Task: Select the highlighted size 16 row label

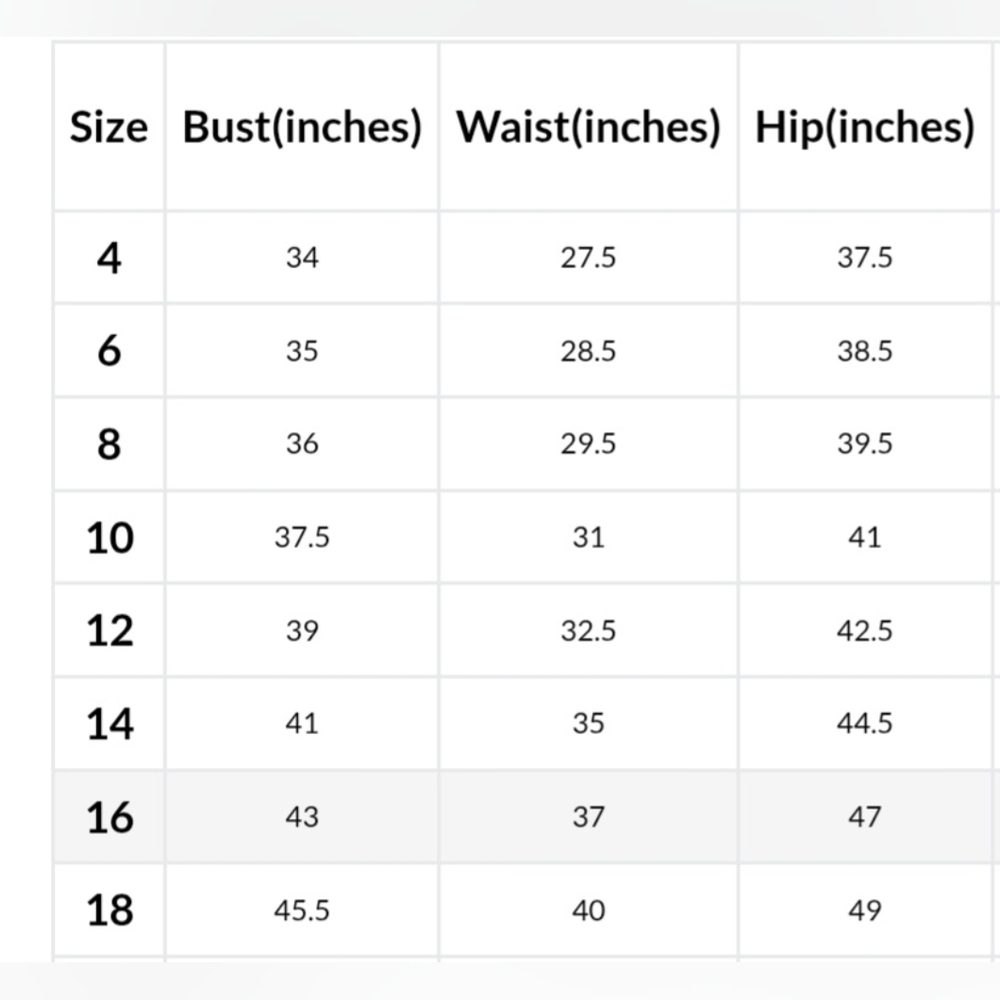Action: tap(110, 817)
